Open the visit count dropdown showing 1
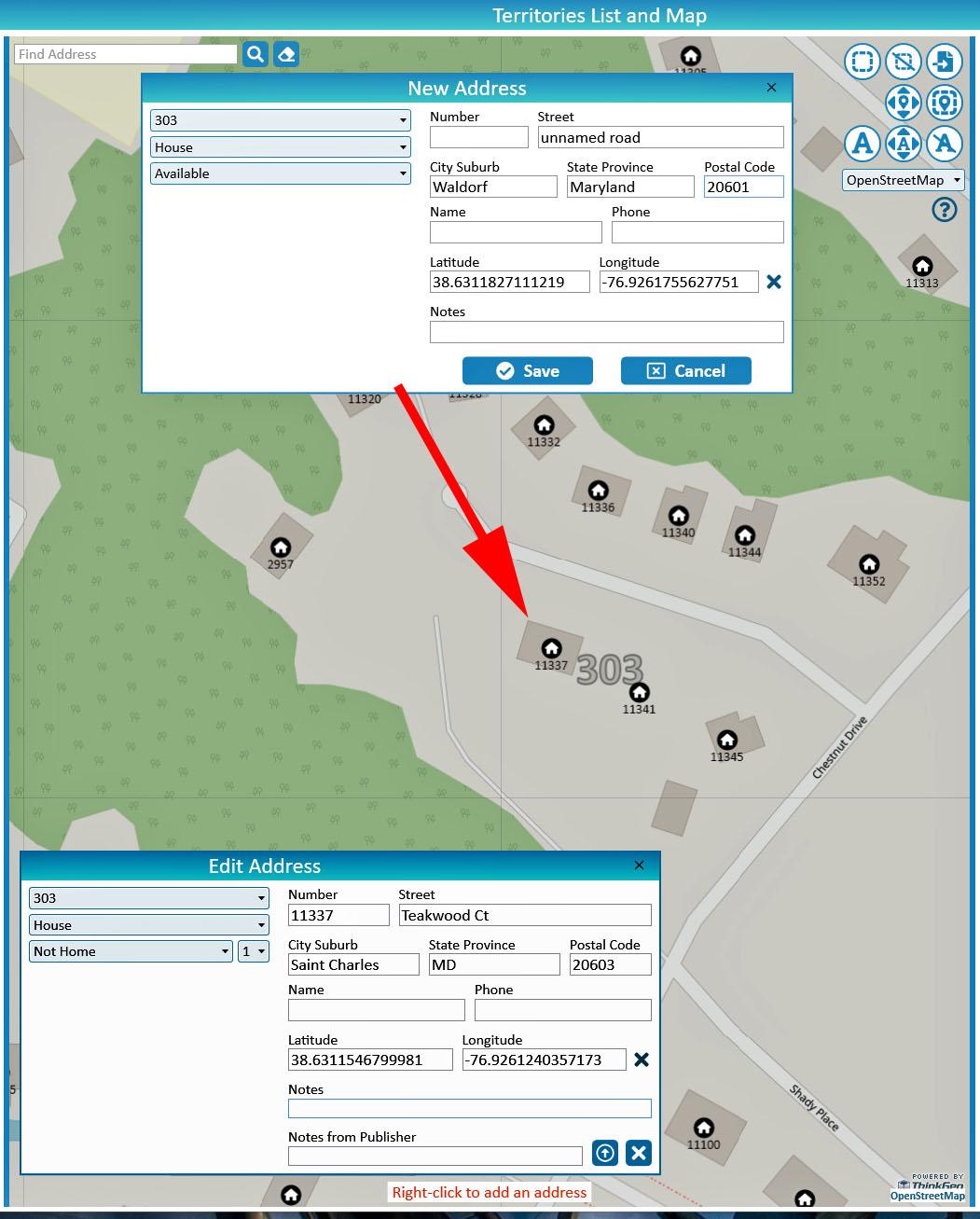 (254, 951)
